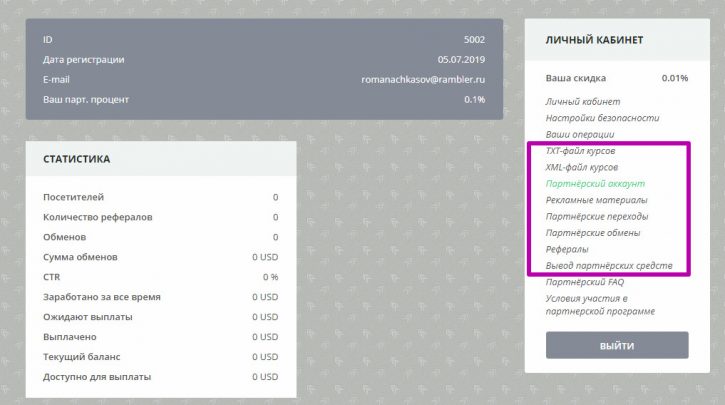Screen dimensions: 725x405
Task: Click Текущий баланс row label
Action: tap(81, 356)
